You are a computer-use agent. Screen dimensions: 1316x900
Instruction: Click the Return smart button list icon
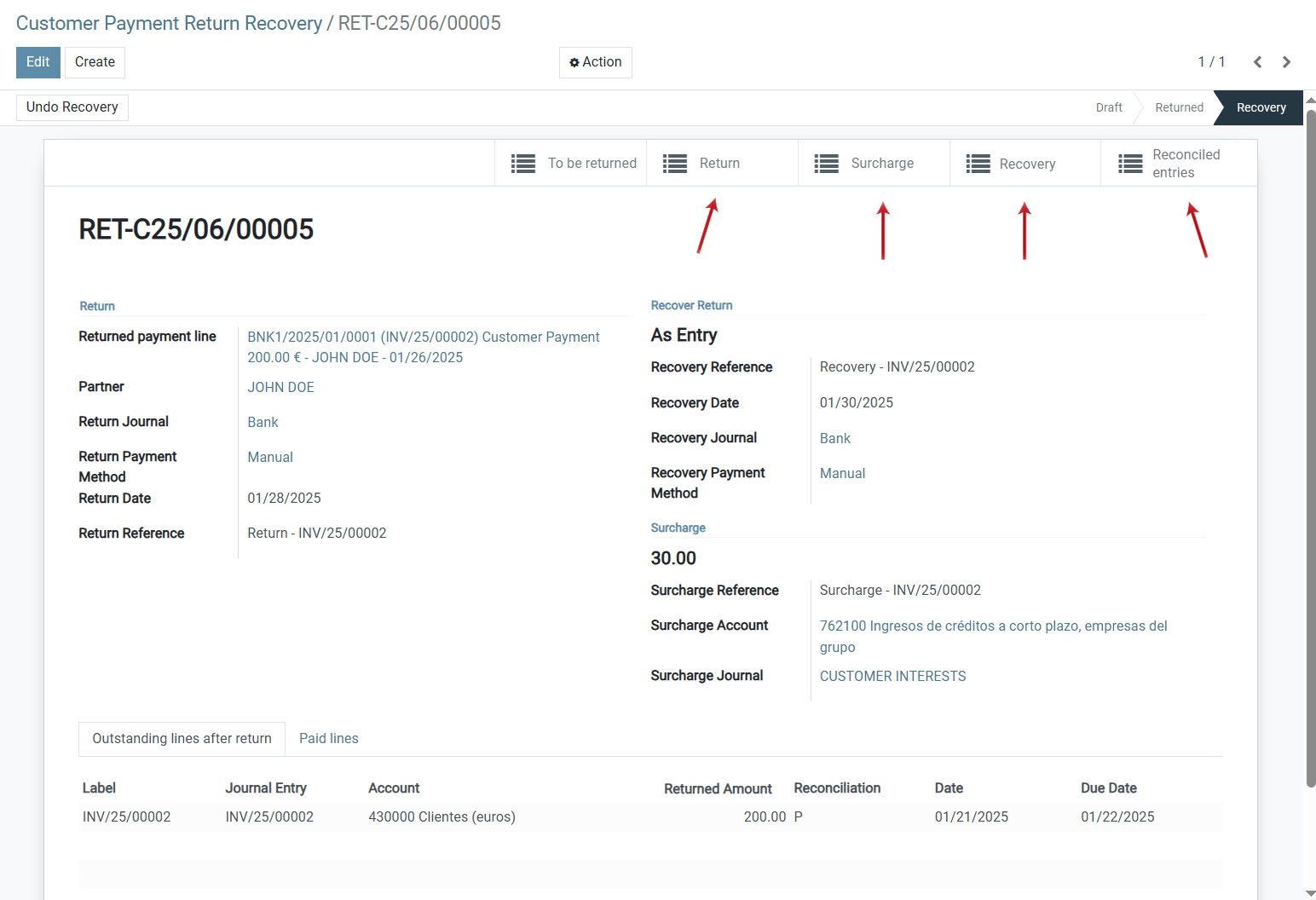coord(674,163)
